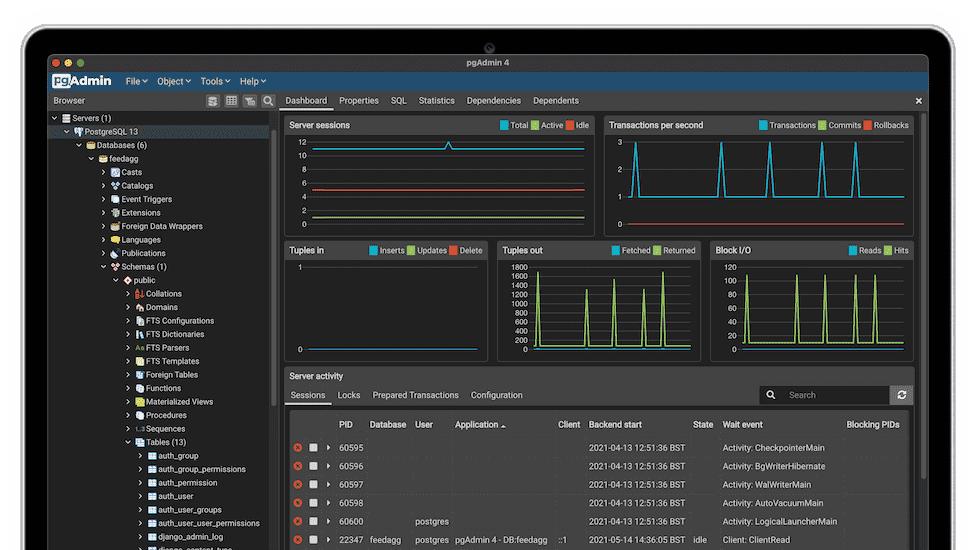
Task: Refresh the server activity list
Action: 902,395
